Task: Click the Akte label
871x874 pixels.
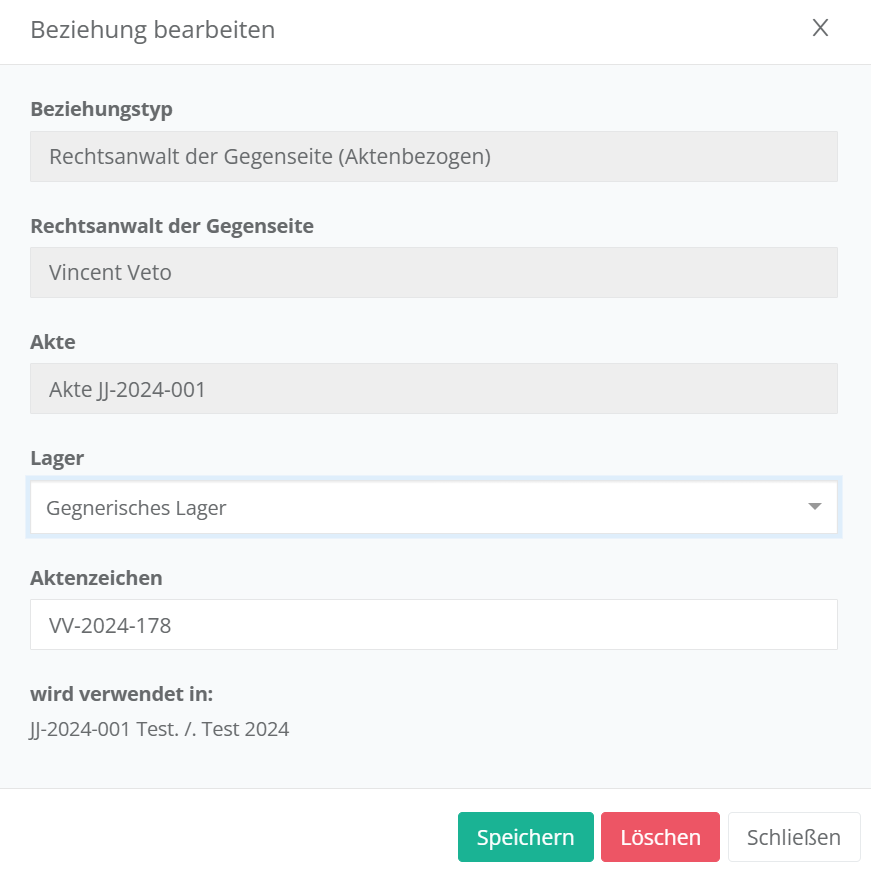Action: pos(53,342)
